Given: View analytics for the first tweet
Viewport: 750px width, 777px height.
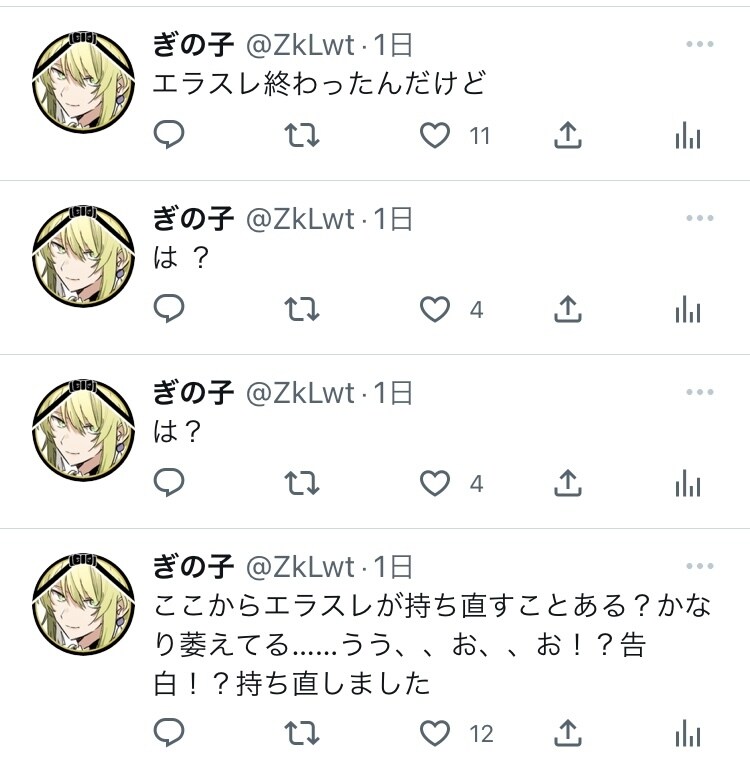Looking at the screenshot, I should point(688,135).
